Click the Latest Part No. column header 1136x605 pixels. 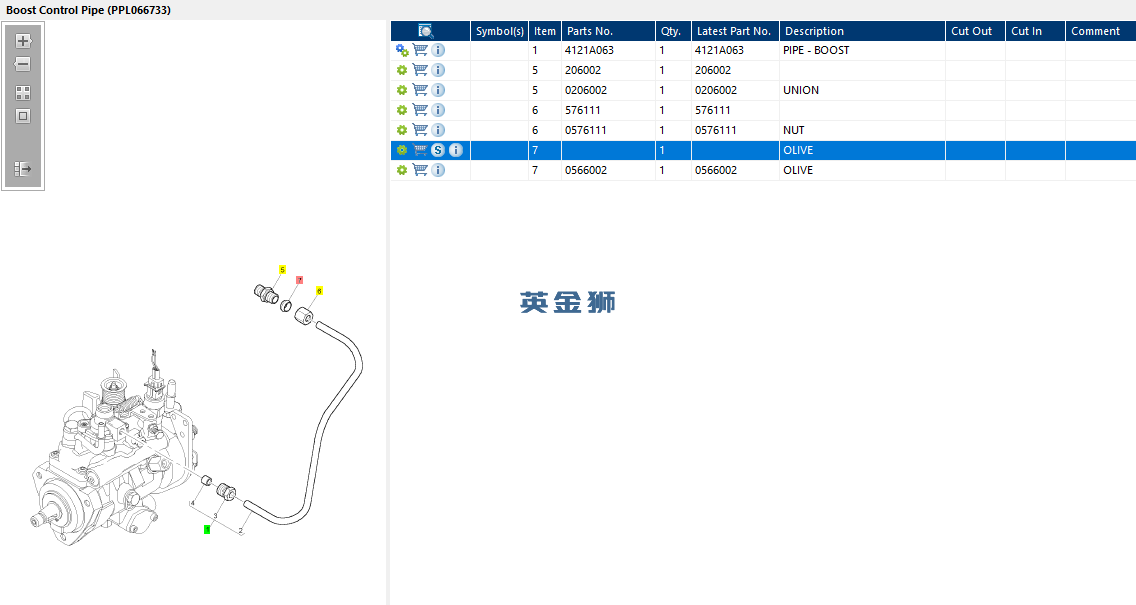point(735,31)
